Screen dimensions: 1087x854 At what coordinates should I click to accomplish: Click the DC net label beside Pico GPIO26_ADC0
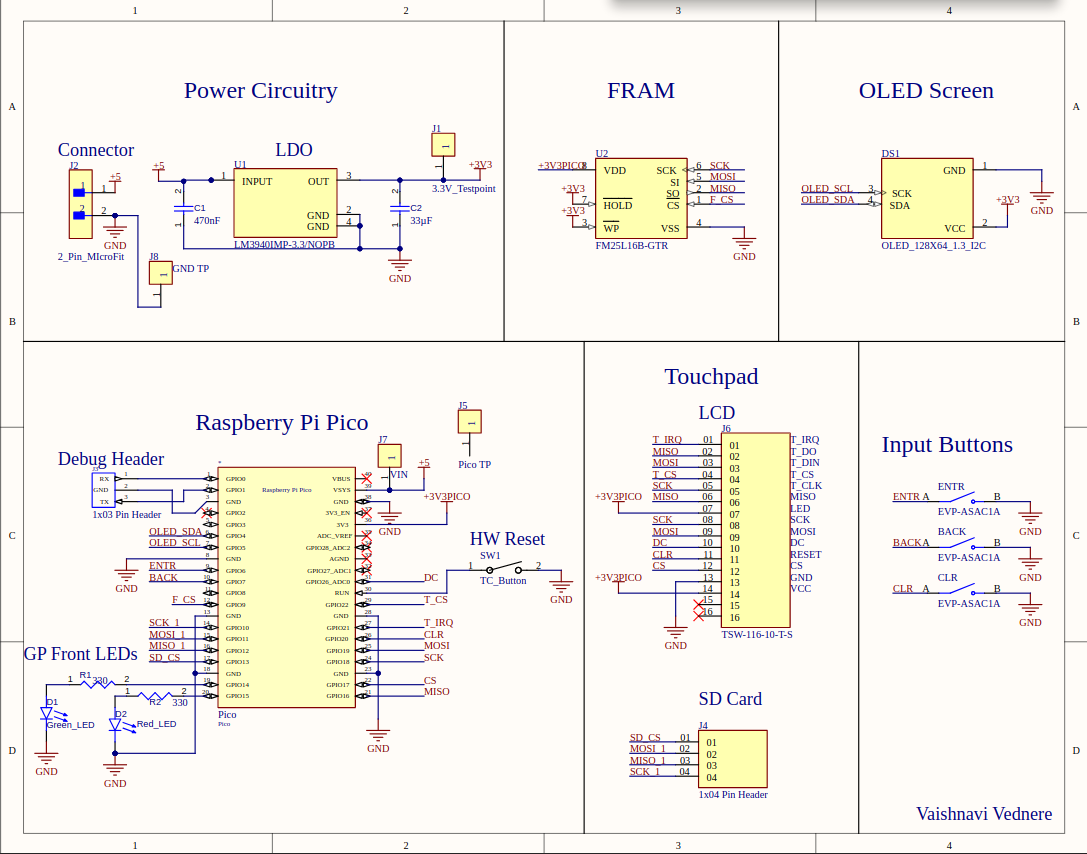(431, 577)
